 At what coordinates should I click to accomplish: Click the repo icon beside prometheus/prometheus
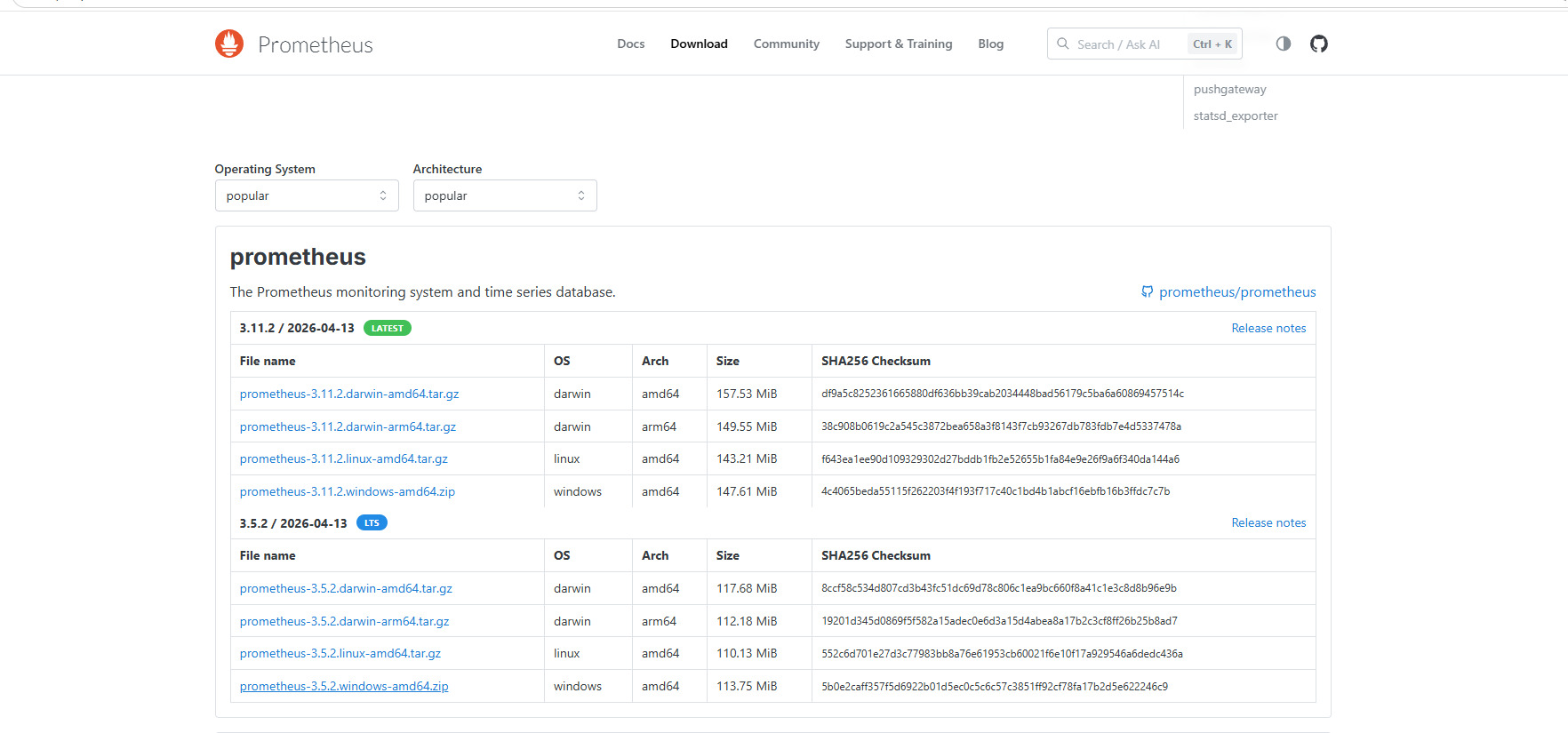(1147, 291)
